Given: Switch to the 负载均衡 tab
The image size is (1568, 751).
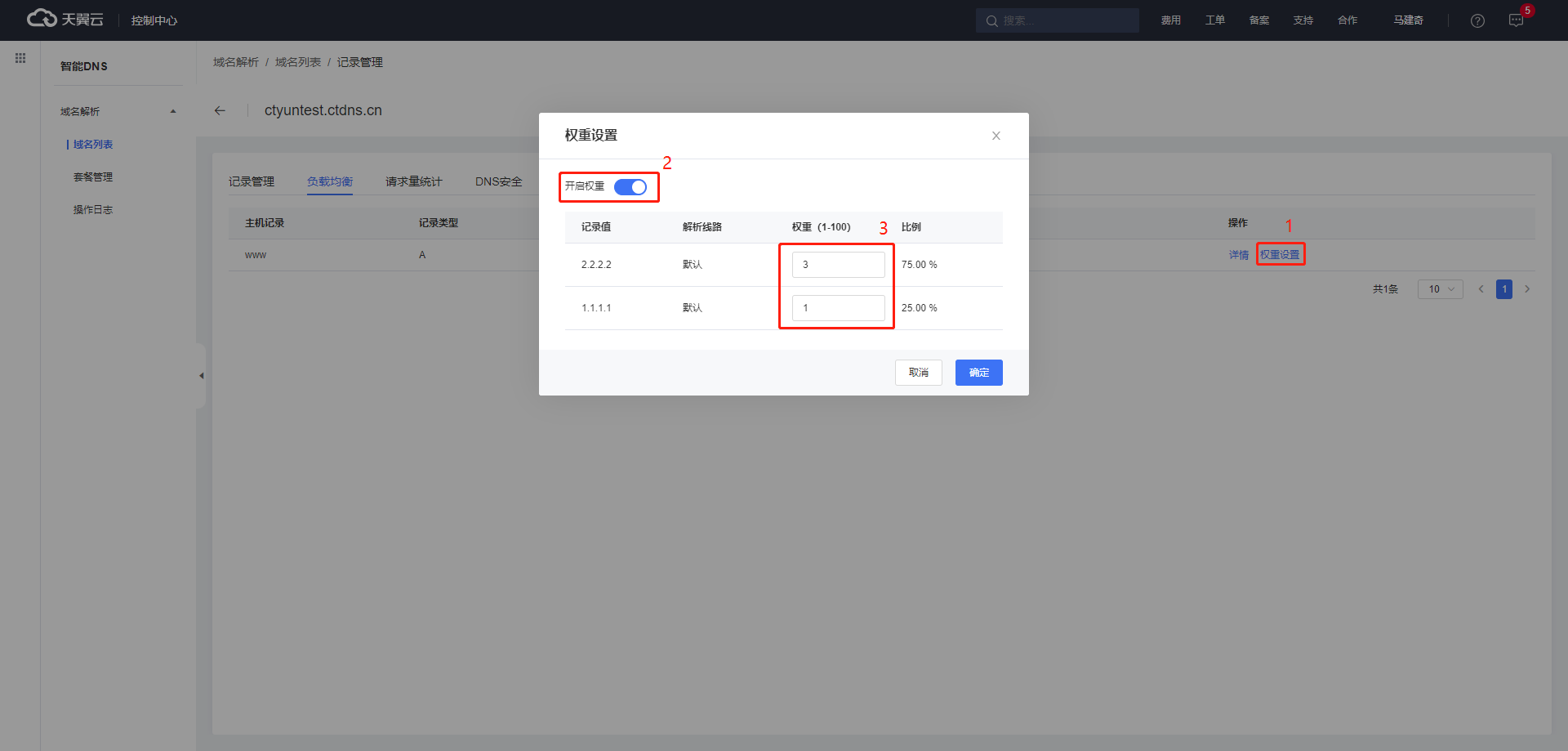Looking at the screenshot, I should tap(330, 181).
